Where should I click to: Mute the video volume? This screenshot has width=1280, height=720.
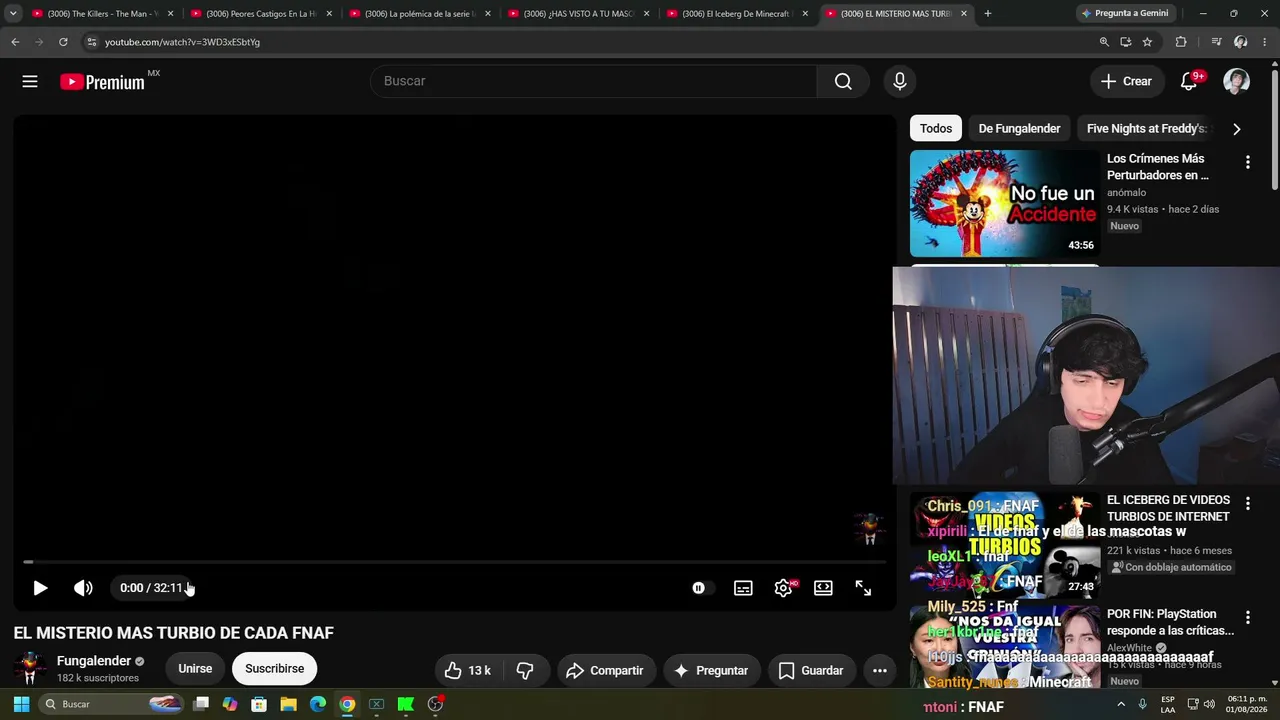click(x=83, y=588)
